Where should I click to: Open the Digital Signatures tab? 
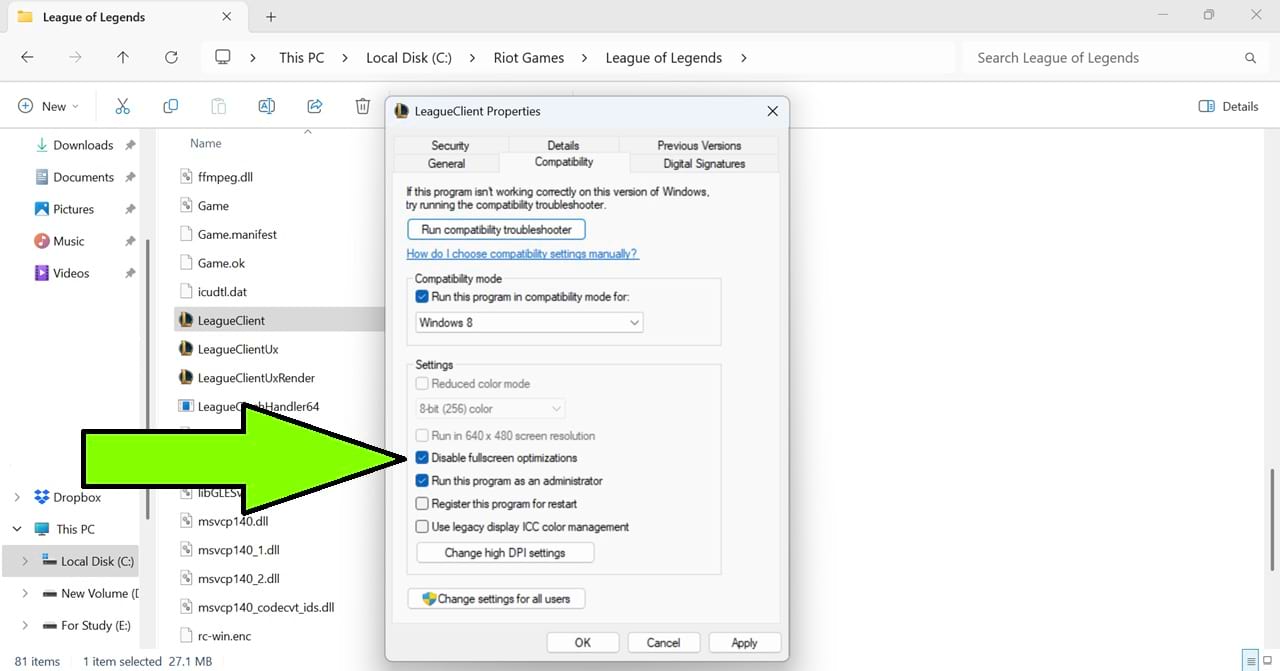[704, 163]
